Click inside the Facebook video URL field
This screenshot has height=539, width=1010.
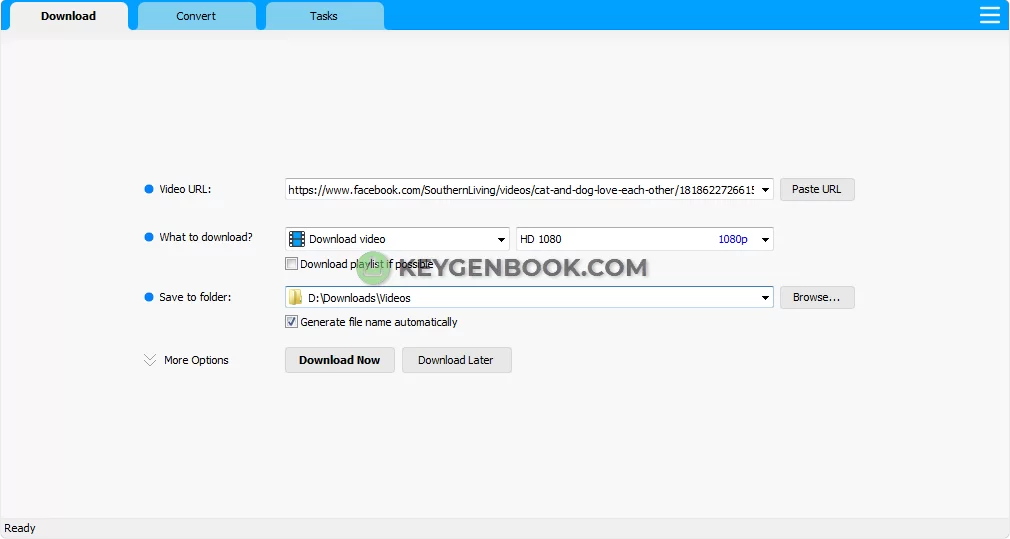(x=520, y=189)
